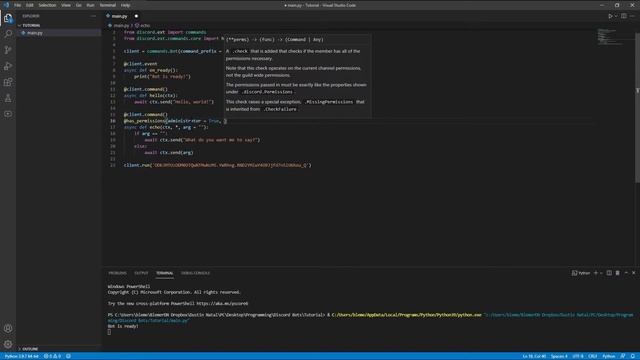Open the Run and Debug view
640x360 pixels.
click(x=8, y=66)
